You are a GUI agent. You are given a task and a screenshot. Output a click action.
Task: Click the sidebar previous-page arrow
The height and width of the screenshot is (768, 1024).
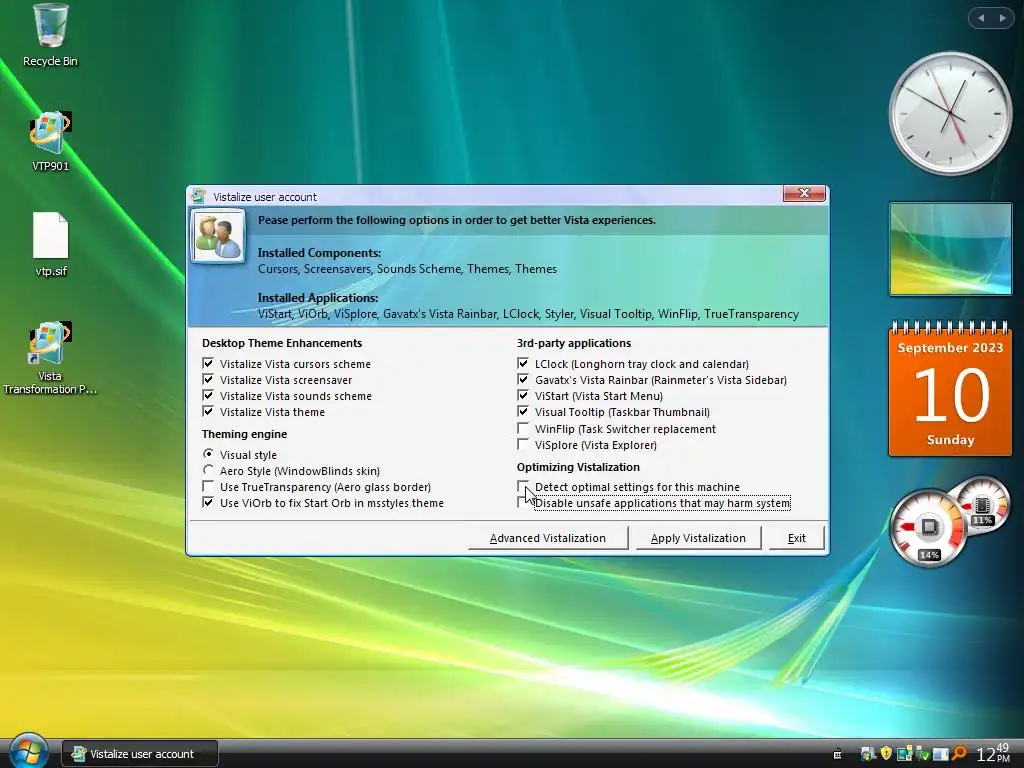[x=981, y=18]
